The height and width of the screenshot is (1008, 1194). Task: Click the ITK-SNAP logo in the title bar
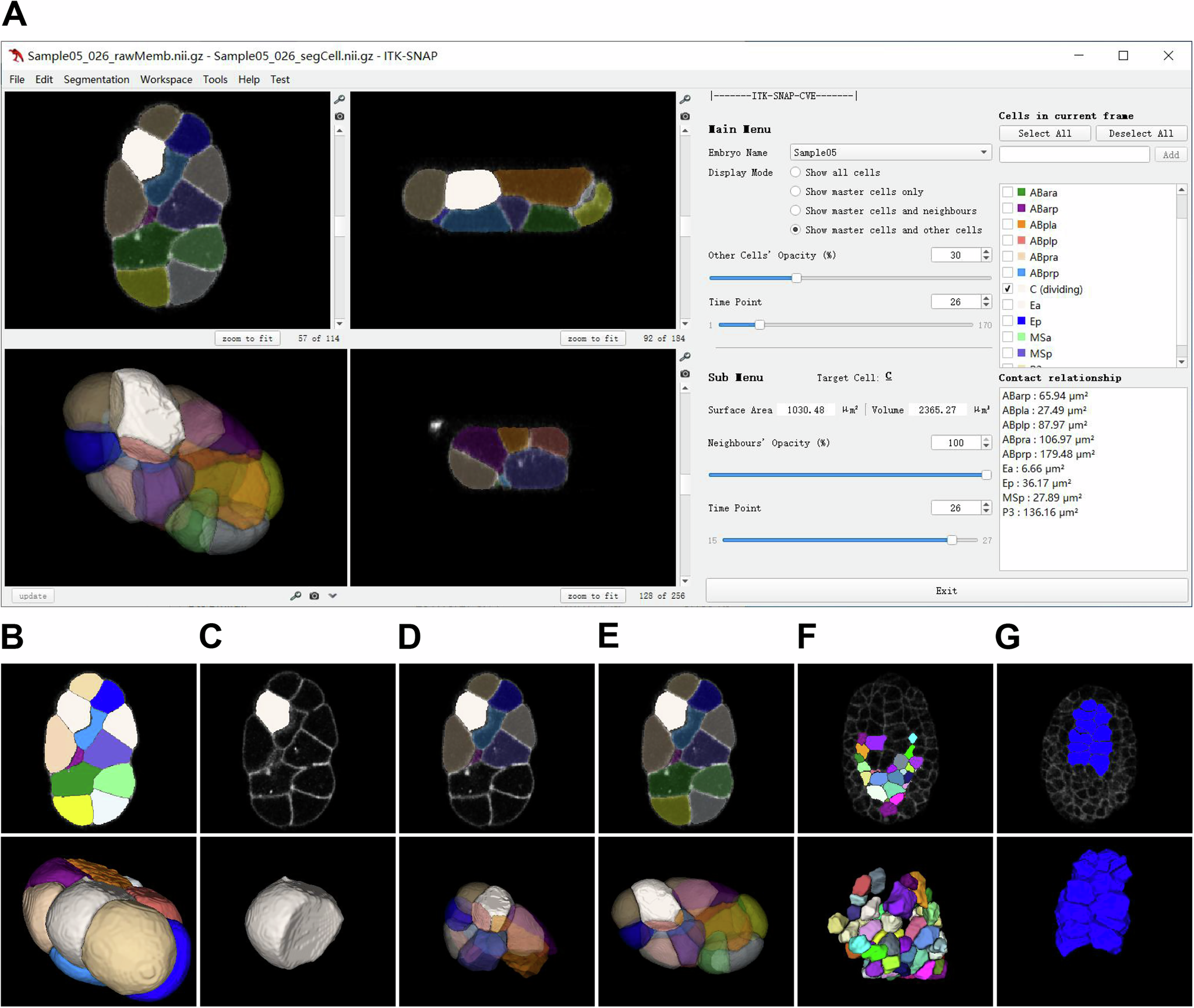click(x=15, y=55)
